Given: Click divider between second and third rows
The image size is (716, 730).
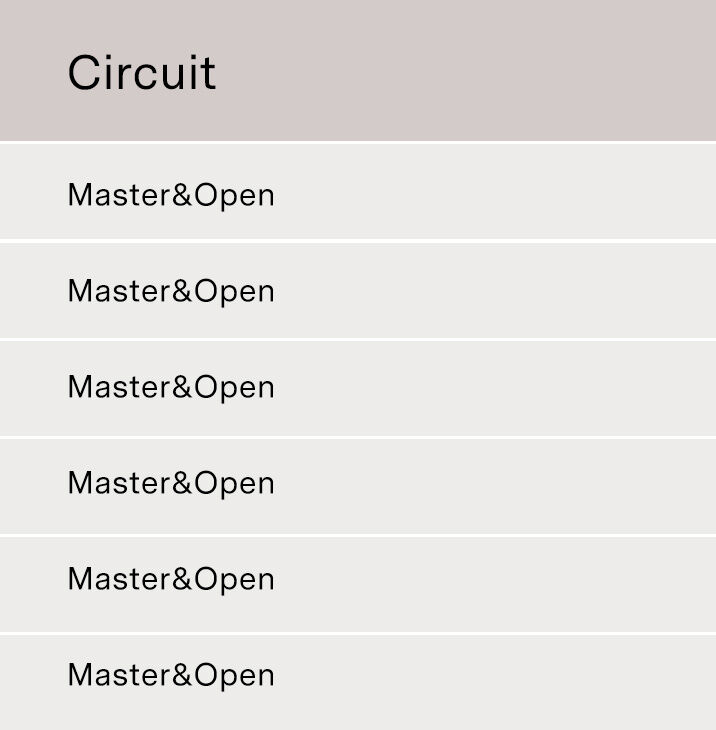Looking at the screenshot, I should click(358, 340).
